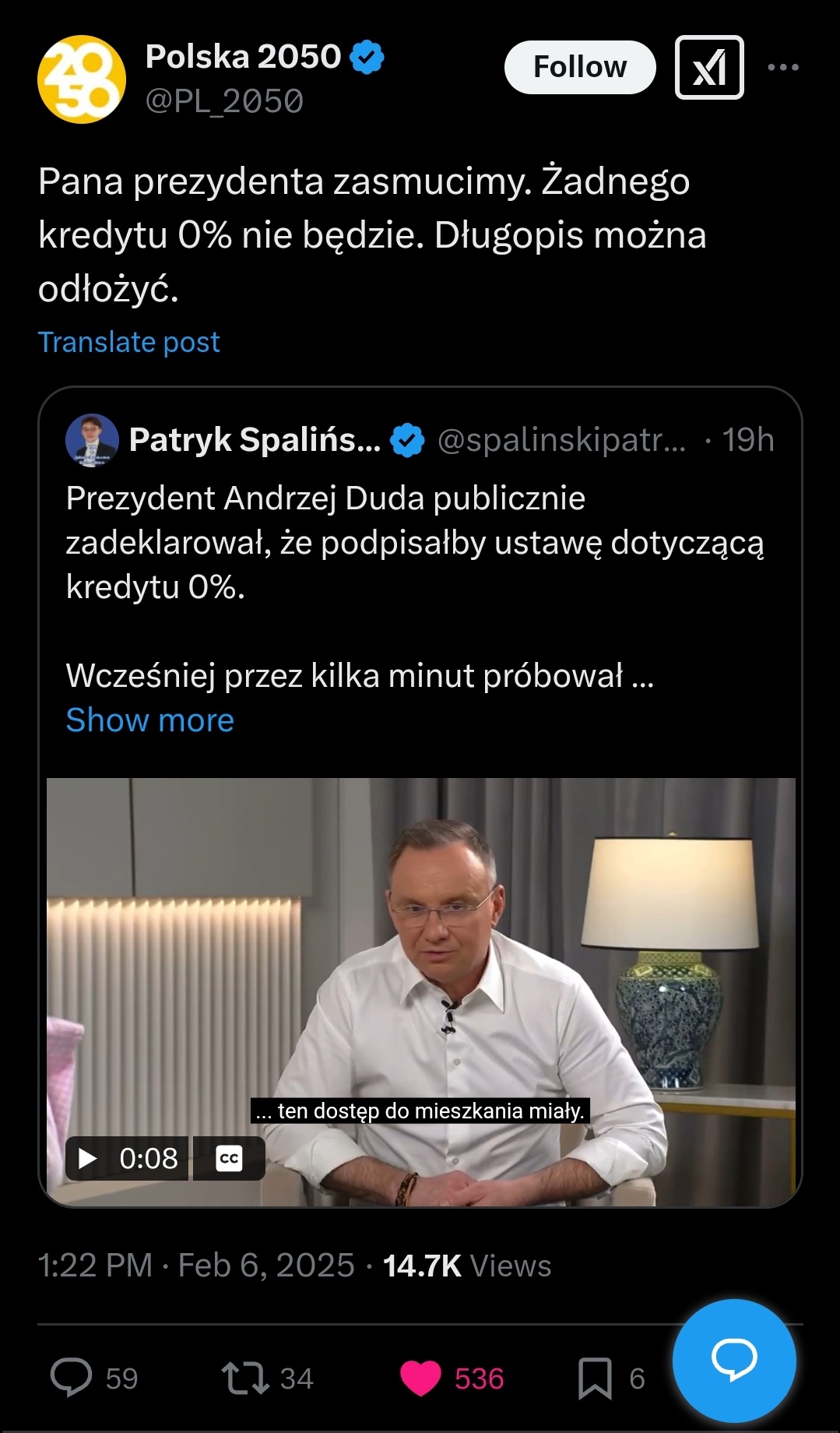
Task: Toggle the pink heart like
Action: tap(420, 1377)
